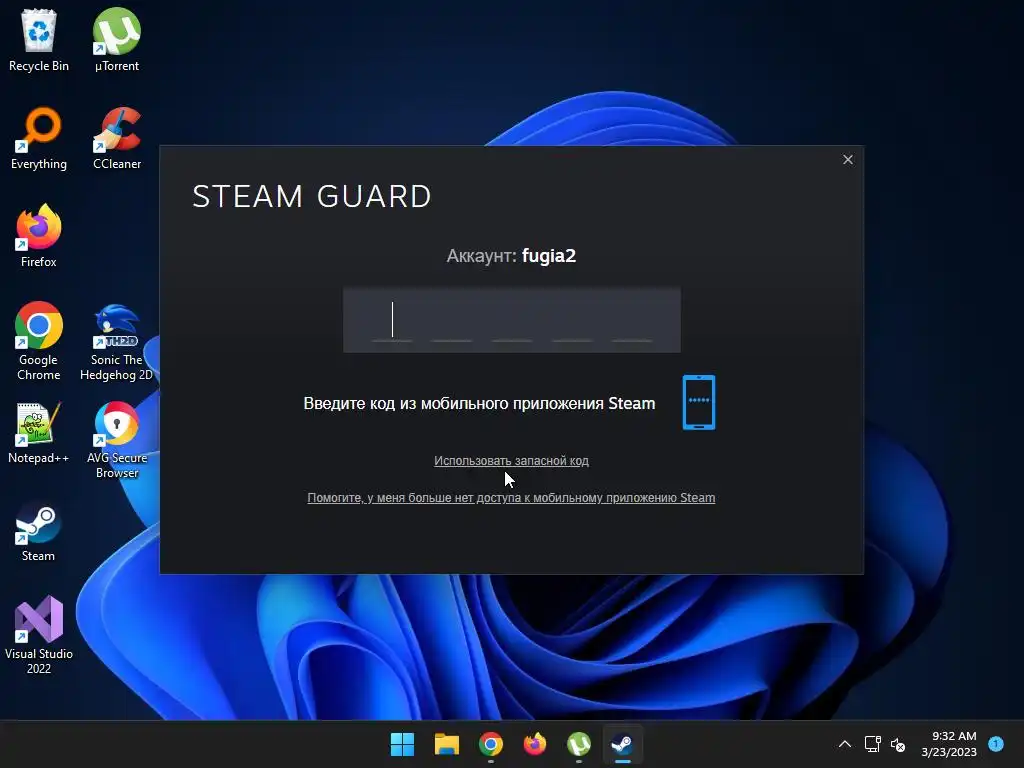The height and width of the screenshot is (768, 1024).
Task: Switch to Firefox in the taskbar
Action: click(535, 744)
